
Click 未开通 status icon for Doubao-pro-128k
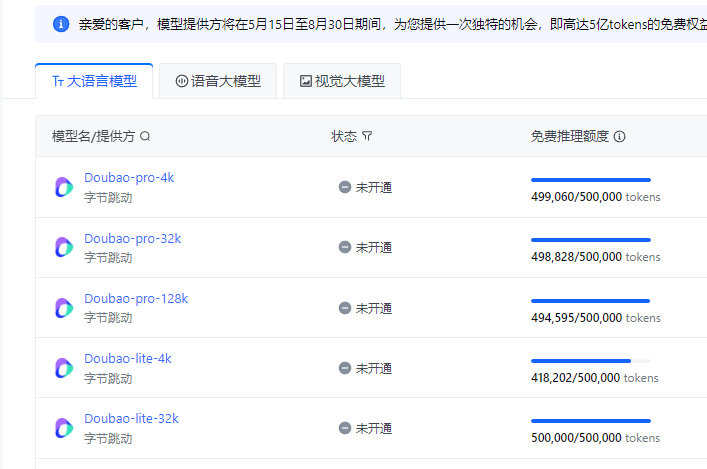tap(345, 308)
